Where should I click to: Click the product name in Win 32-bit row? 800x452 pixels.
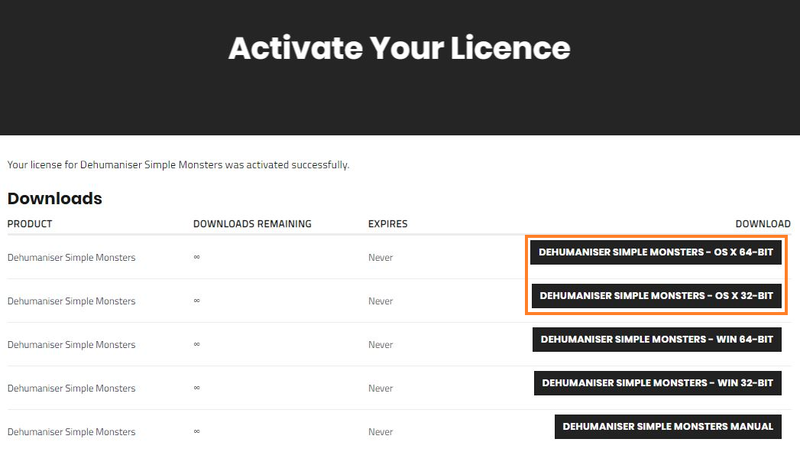(x=71, y=388)
